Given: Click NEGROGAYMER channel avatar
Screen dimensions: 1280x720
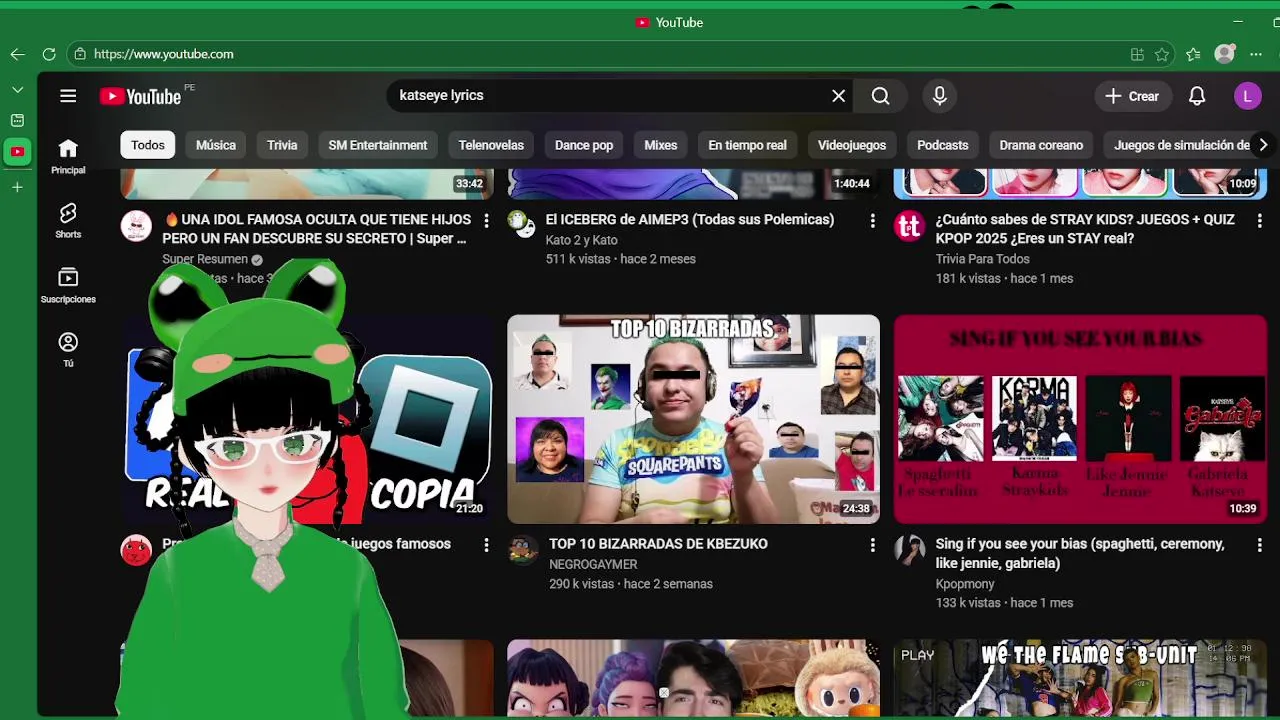Looking at the screenshot, I should point(523,551).
